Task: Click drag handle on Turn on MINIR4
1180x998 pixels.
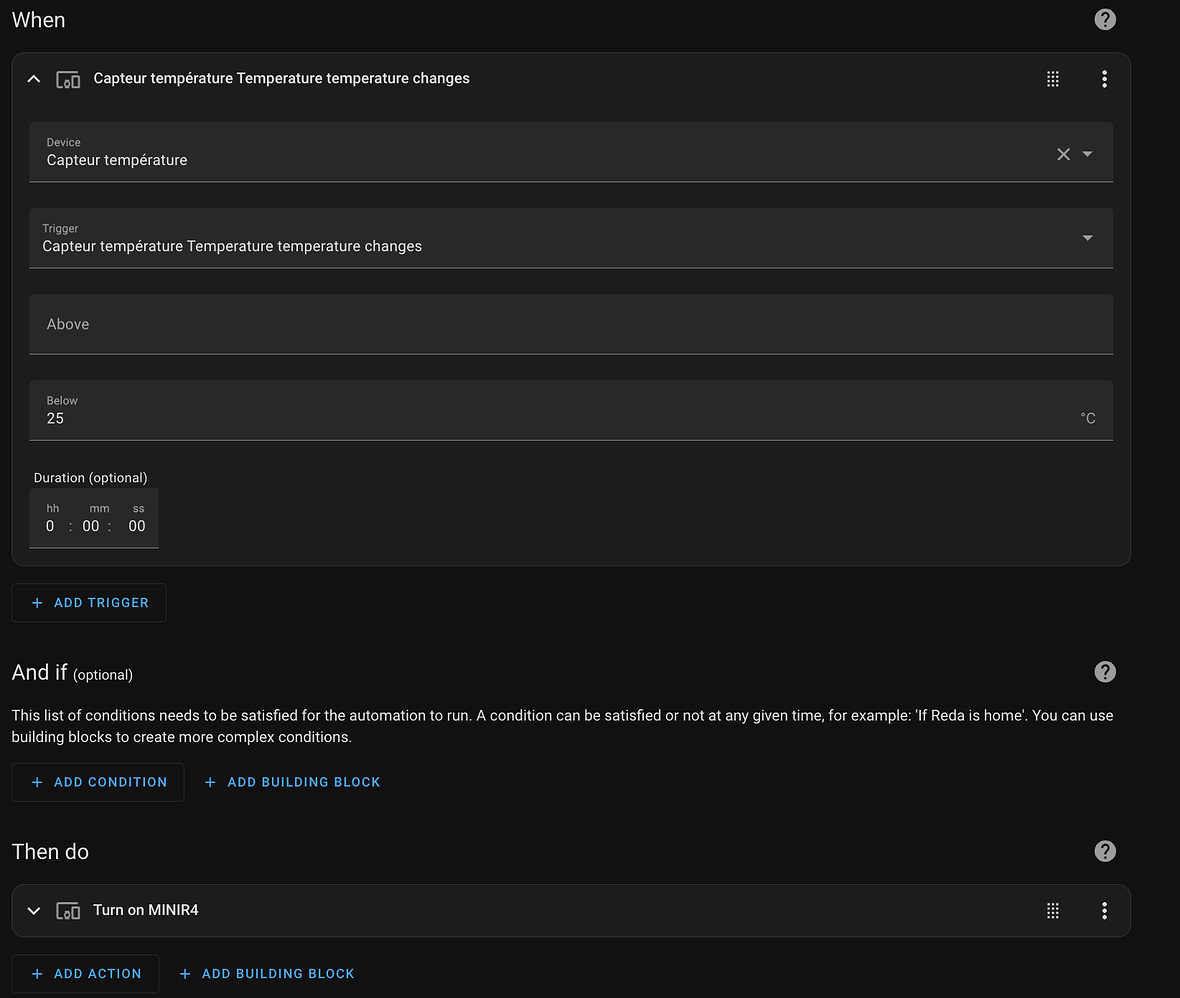Action: pyautogui.click(x=1053, y=910)
